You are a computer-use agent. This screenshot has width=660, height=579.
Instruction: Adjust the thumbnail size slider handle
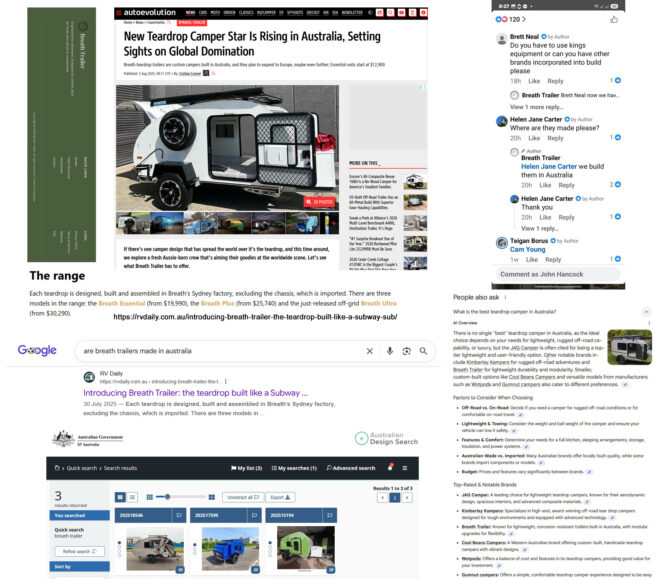coord(167,497)
